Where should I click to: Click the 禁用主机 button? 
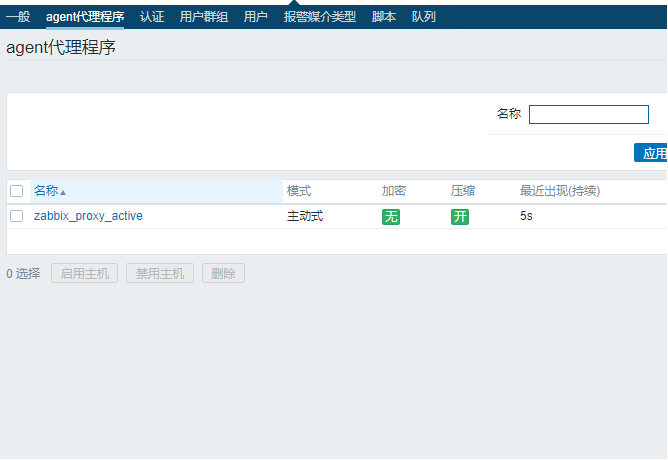[x=160, y=273]
